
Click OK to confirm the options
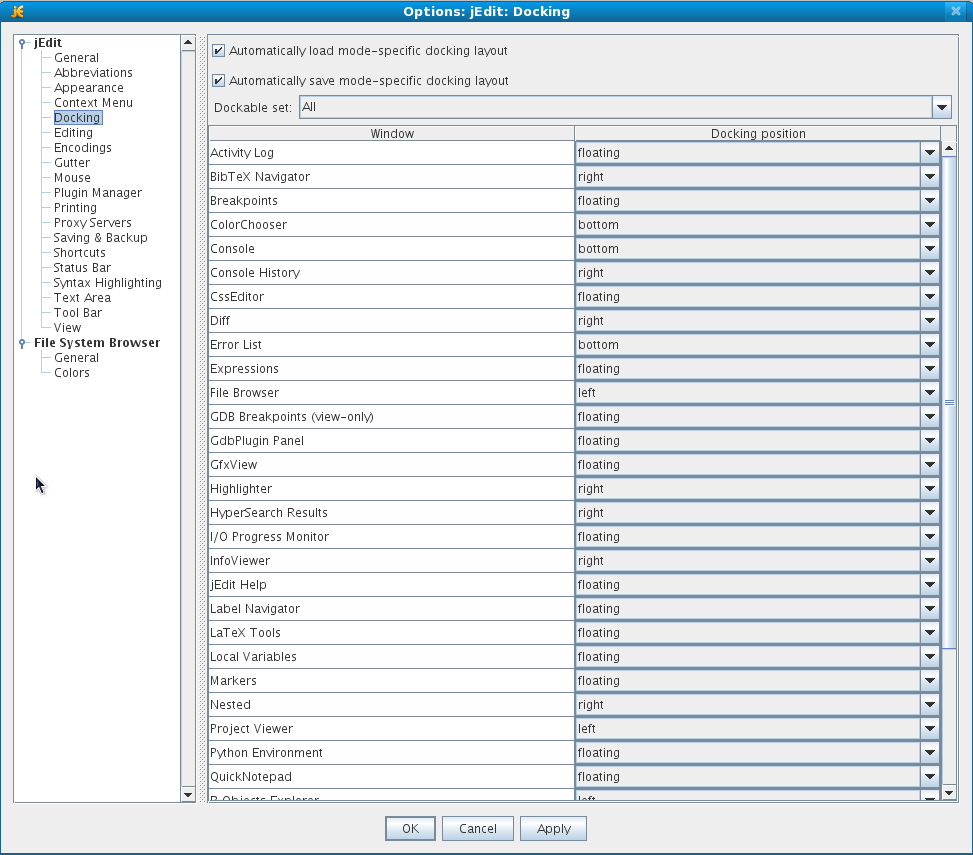pos(410,829)
